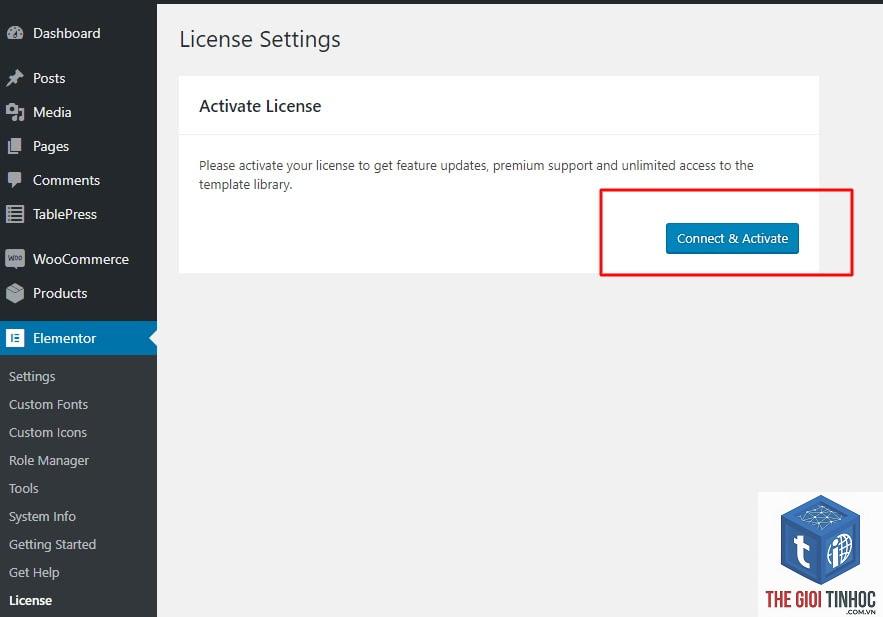The height and width of the screenshot is (617, 883).
Task: Click the Pages icon in sidebar
Action: [x=15, y=146]
